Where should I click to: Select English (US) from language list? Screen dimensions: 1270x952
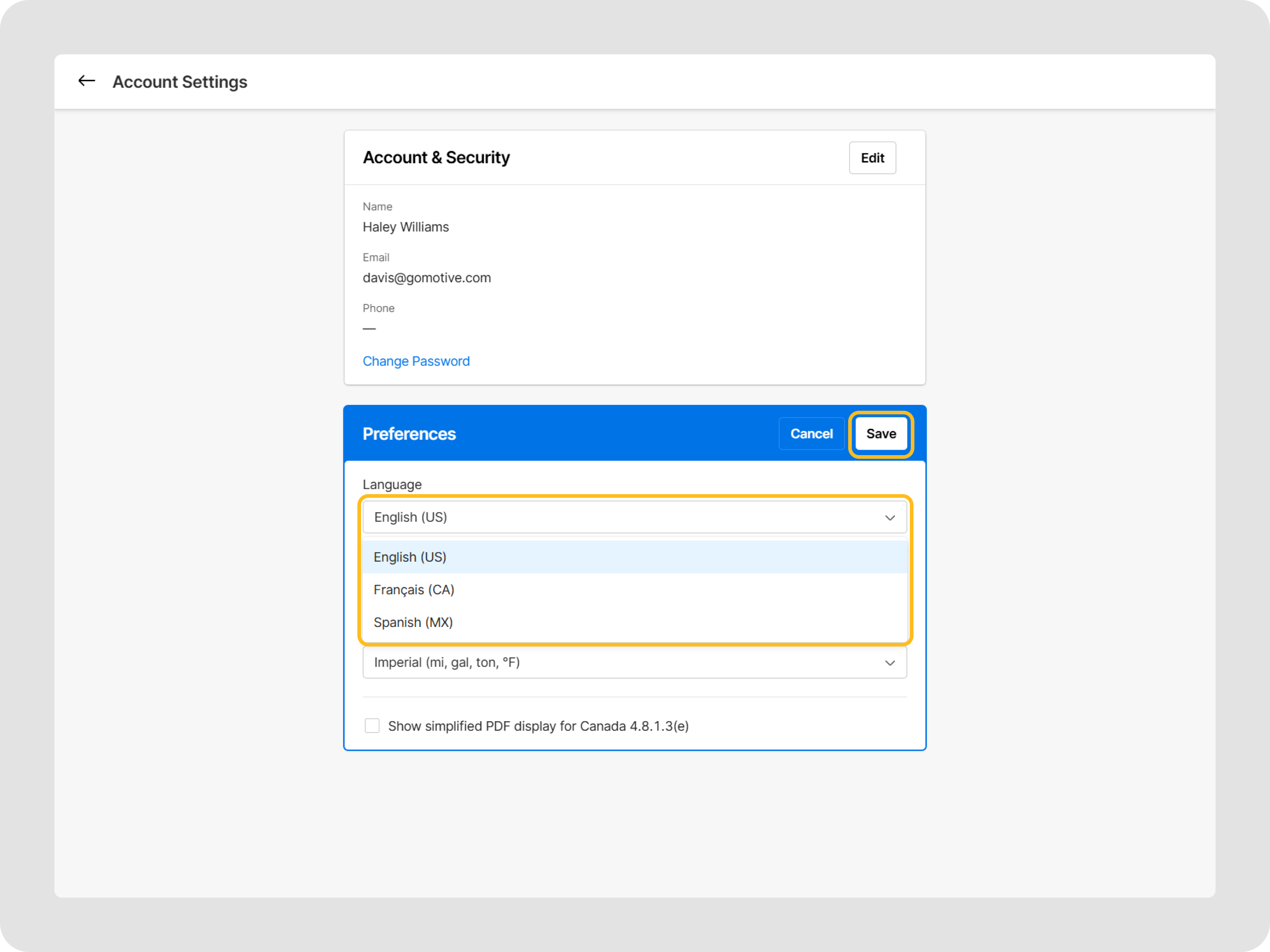tap(410, 557)
